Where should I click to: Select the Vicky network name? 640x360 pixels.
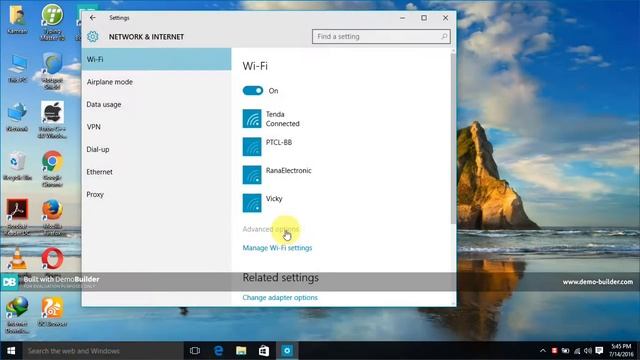(x=274, y=199)
